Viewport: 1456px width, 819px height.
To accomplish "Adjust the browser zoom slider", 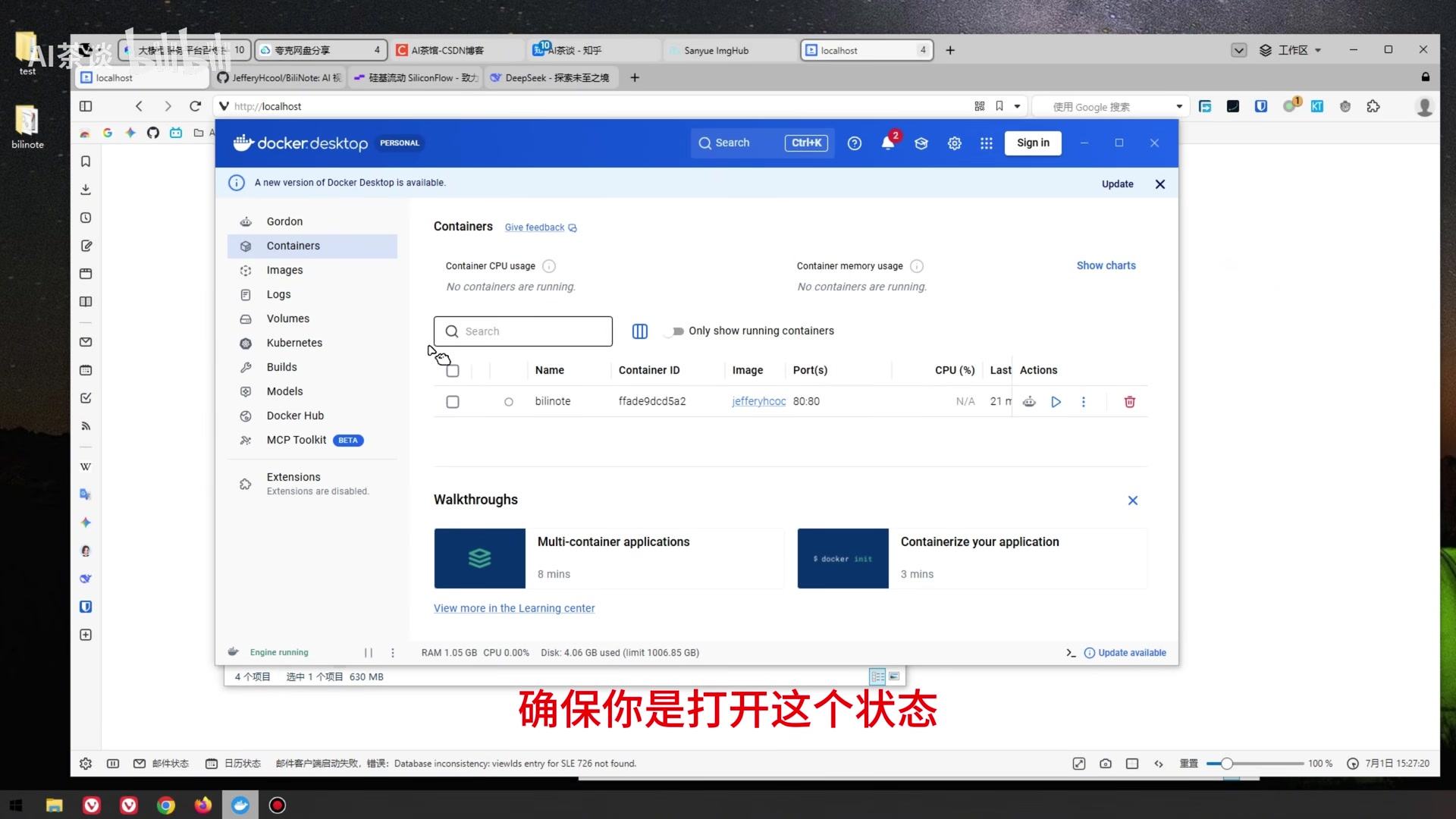I will click(1226, 764).
